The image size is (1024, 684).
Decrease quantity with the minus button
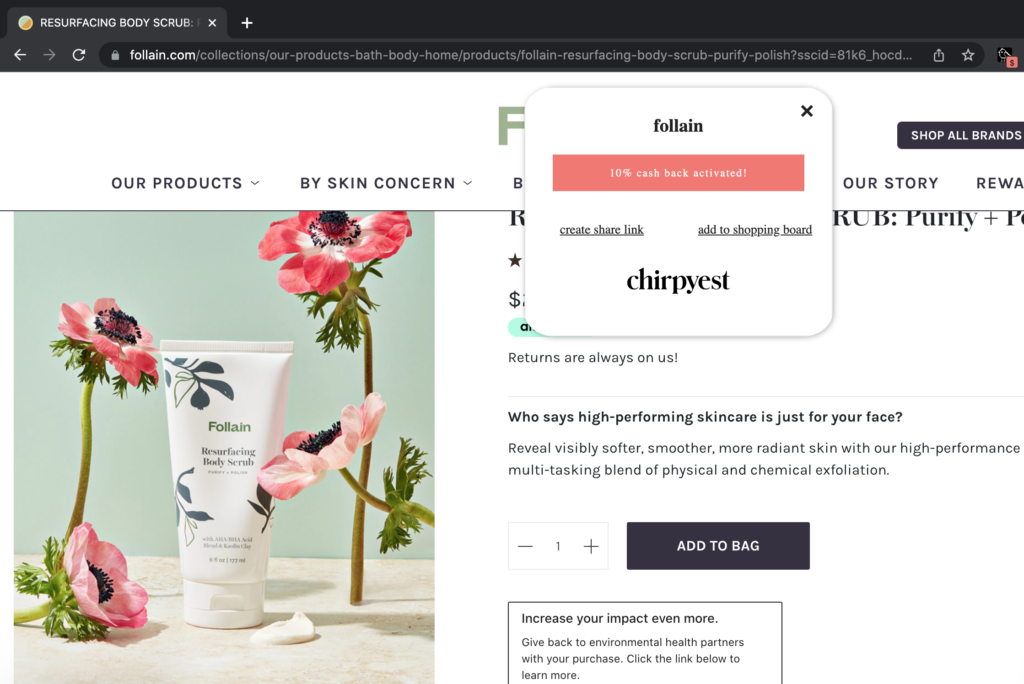point(525,546)
